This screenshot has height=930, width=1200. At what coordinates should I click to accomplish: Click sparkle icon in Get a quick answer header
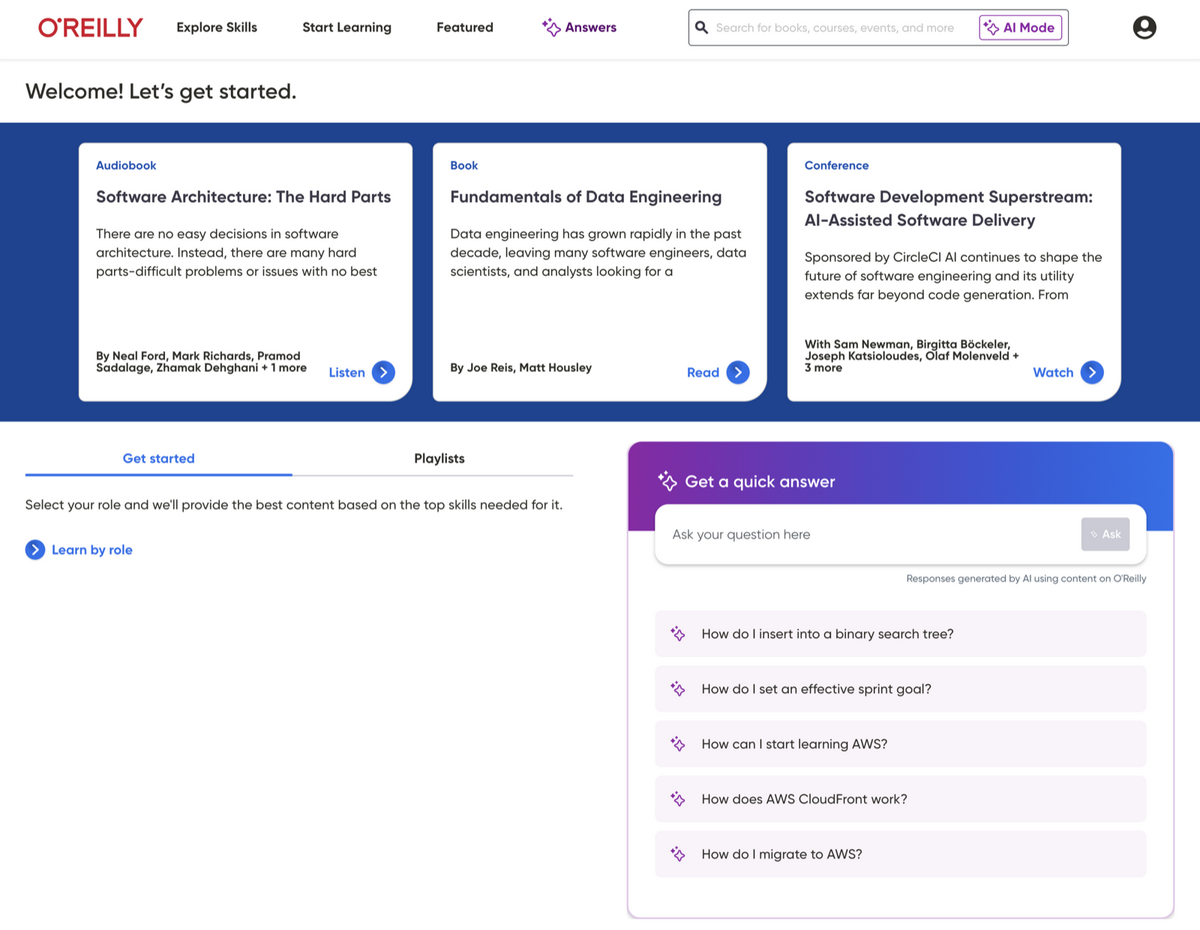(x=667, y=481)
